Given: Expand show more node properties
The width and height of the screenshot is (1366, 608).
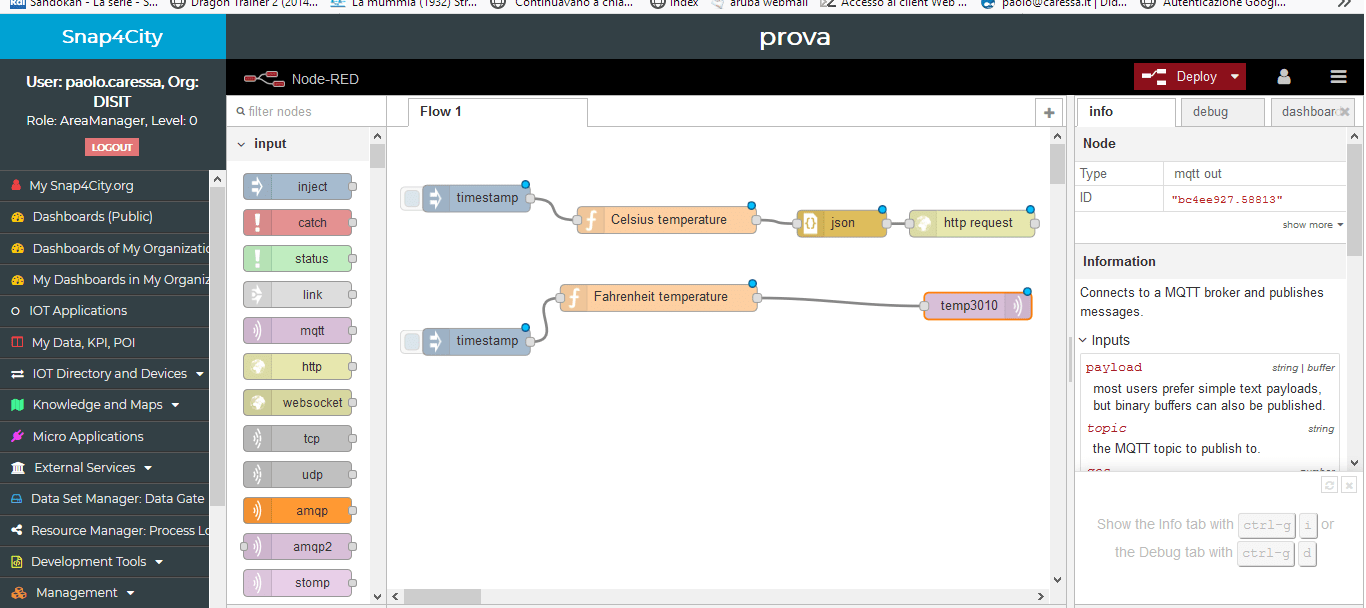Looking at the screenshot, I should pos(1312,225).
